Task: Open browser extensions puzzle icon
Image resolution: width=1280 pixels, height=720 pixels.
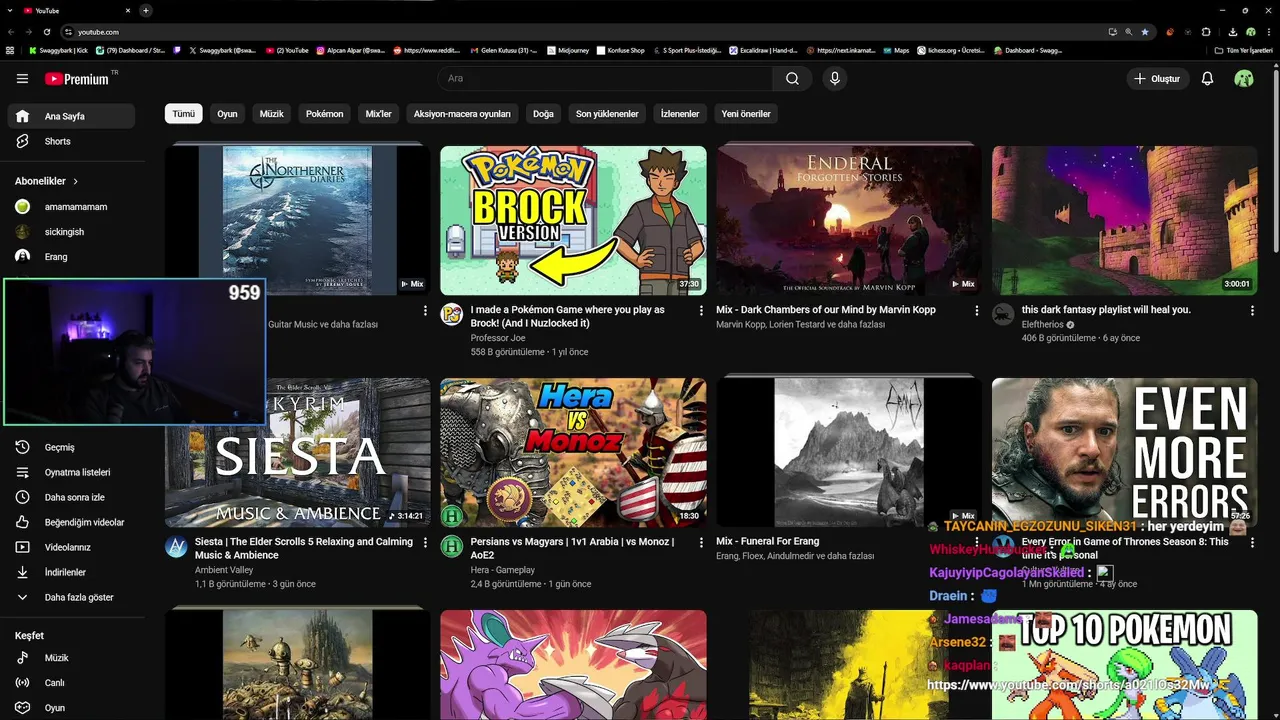Action: 1206,32
